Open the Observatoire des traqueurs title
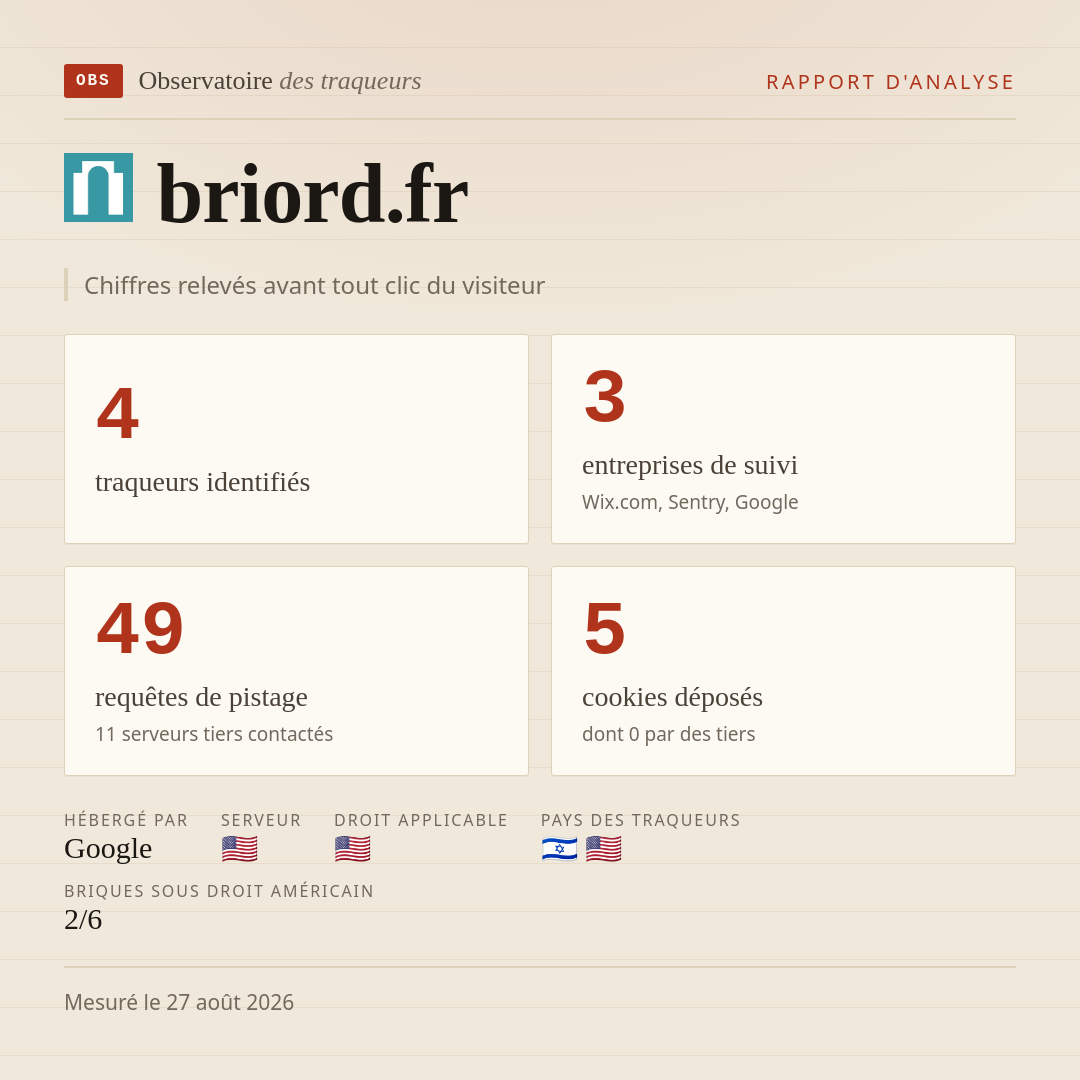Viewport: 1080px width, 1080px height. click(x=280, y=81)
